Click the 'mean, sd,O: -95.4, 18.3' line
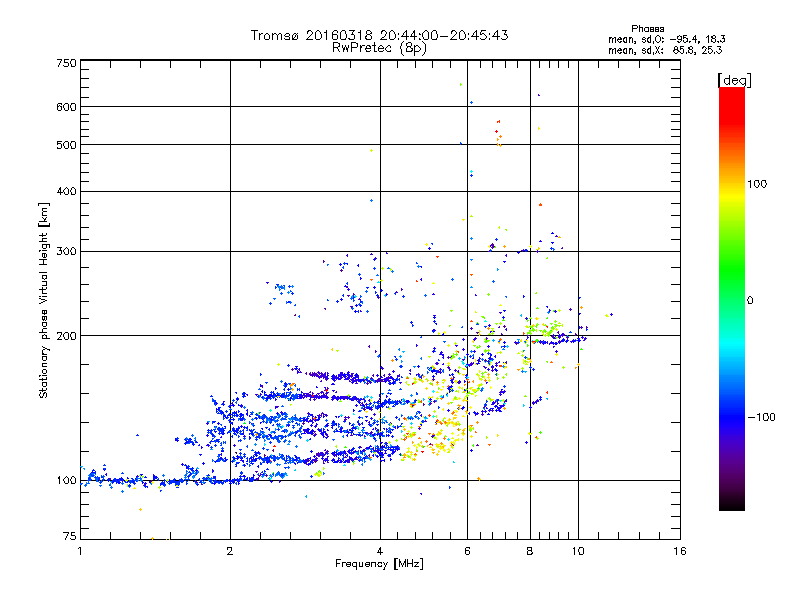 pyautogui.click(x=666, y=39)
